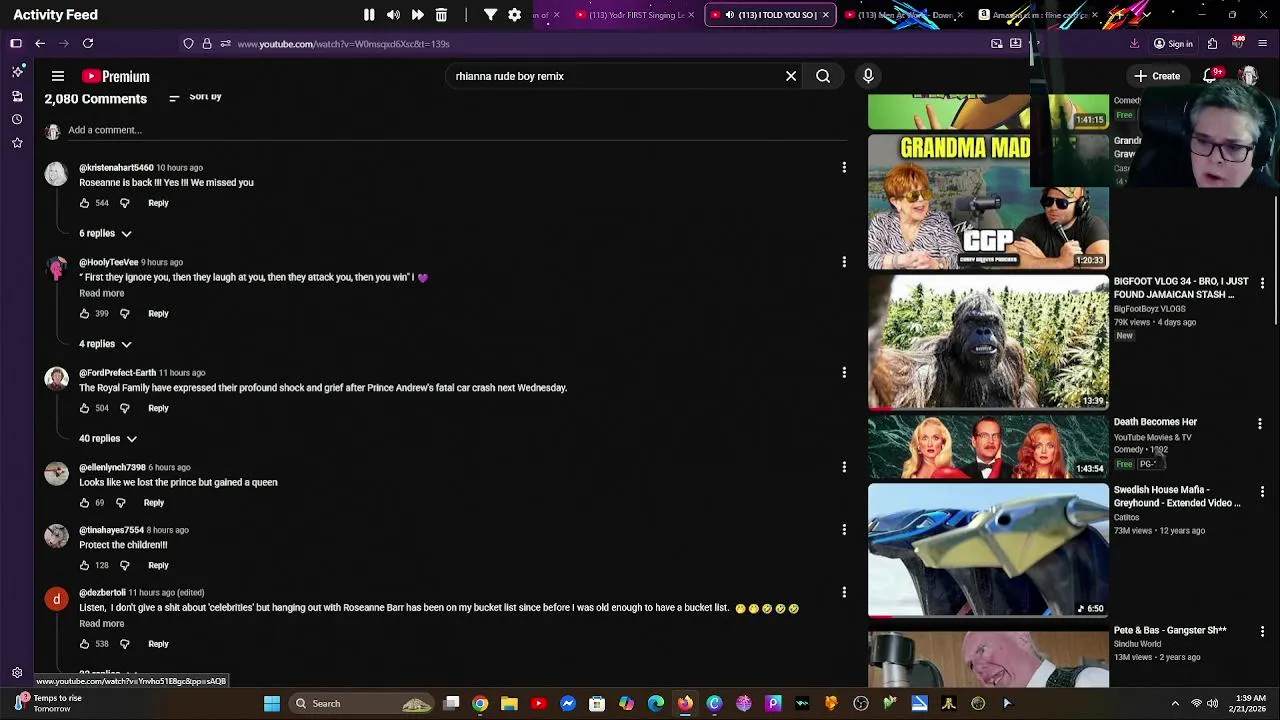Run search with the magnifier button

(x=823, y=76)
